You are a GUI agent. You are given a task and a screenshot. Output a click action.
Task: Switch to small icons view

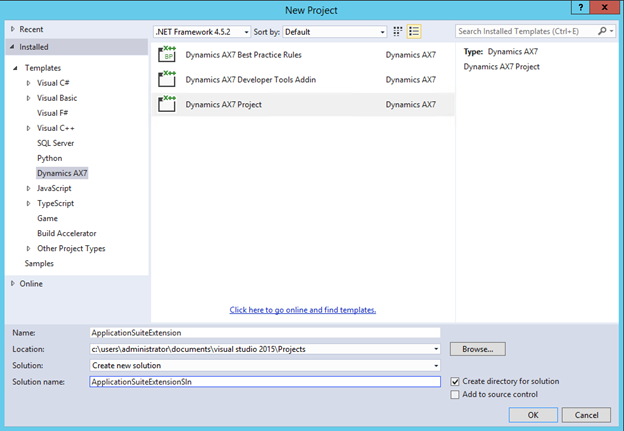coord(398,31)
